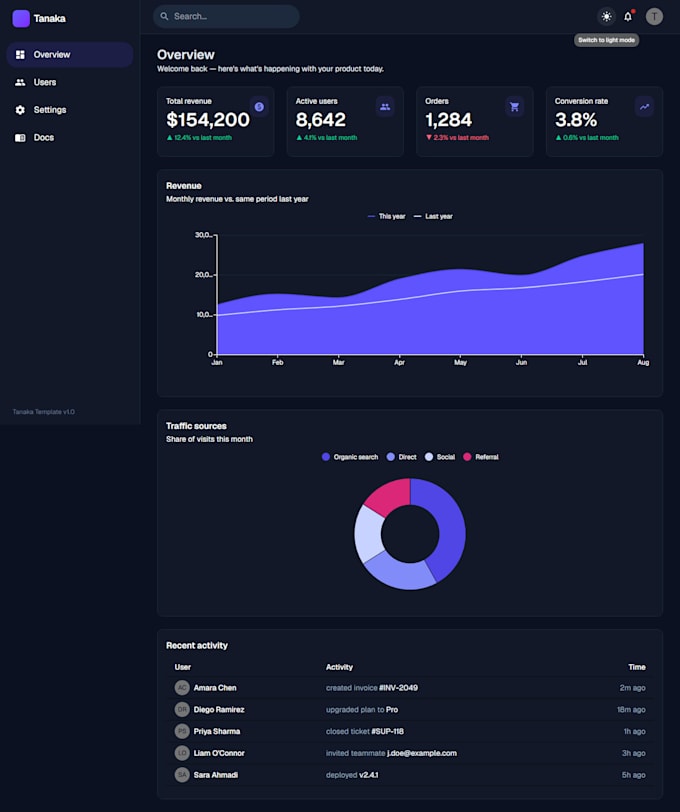
Task: Switch to light mode with sun icon
Action: pos(606,17)
